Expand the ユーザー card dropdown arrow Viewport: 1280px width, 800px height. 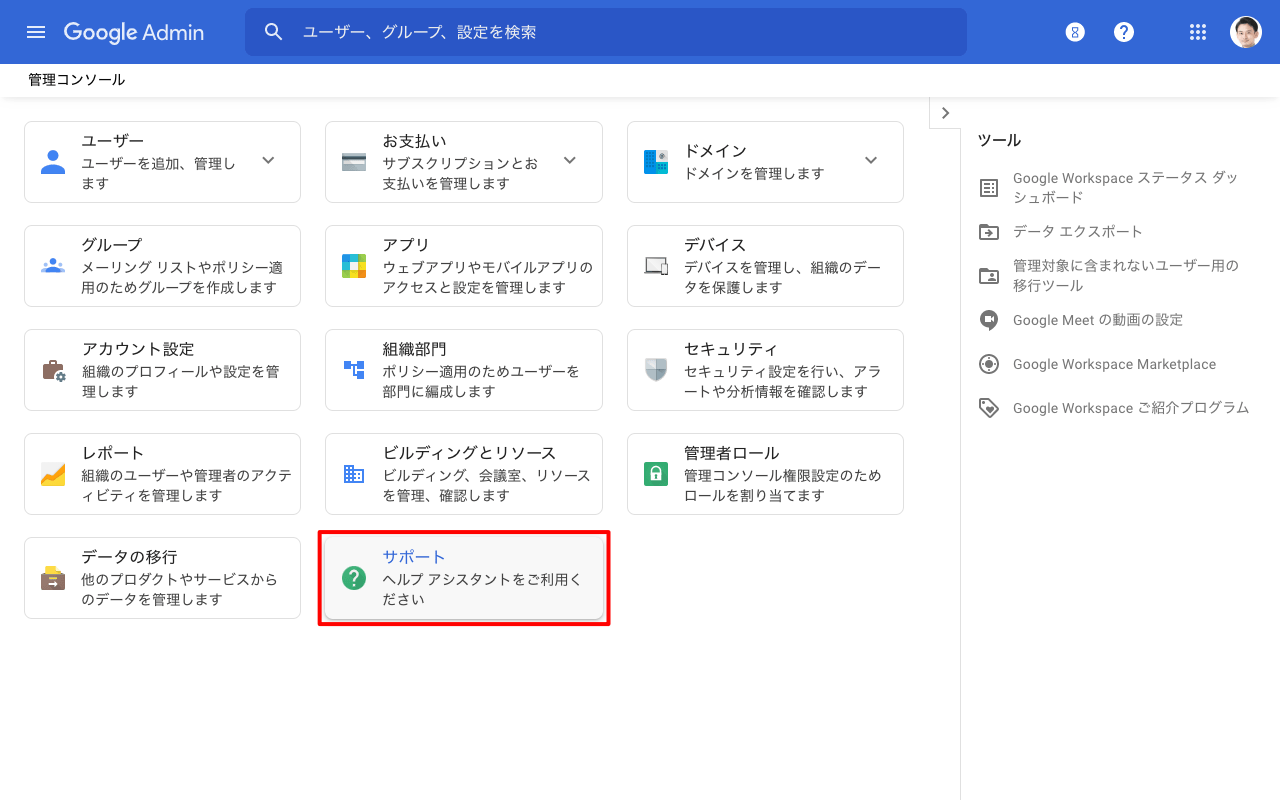[268, 160]
